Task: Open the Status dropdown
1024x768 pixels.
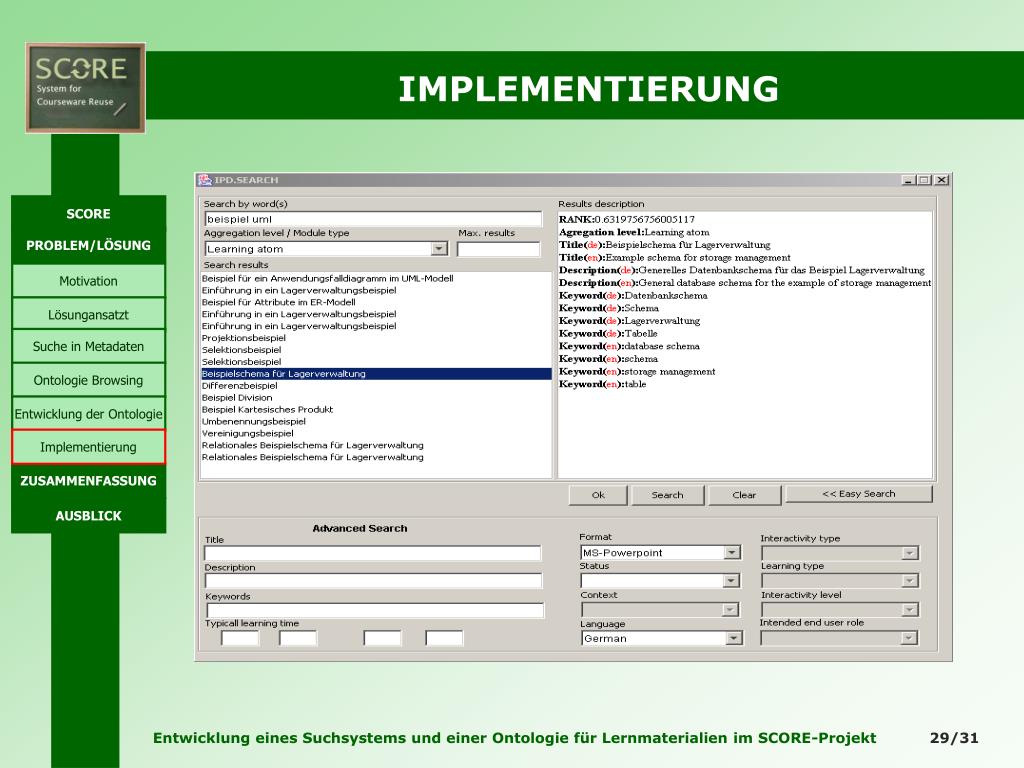Action: pyautogui.click(x=660, y=581)
